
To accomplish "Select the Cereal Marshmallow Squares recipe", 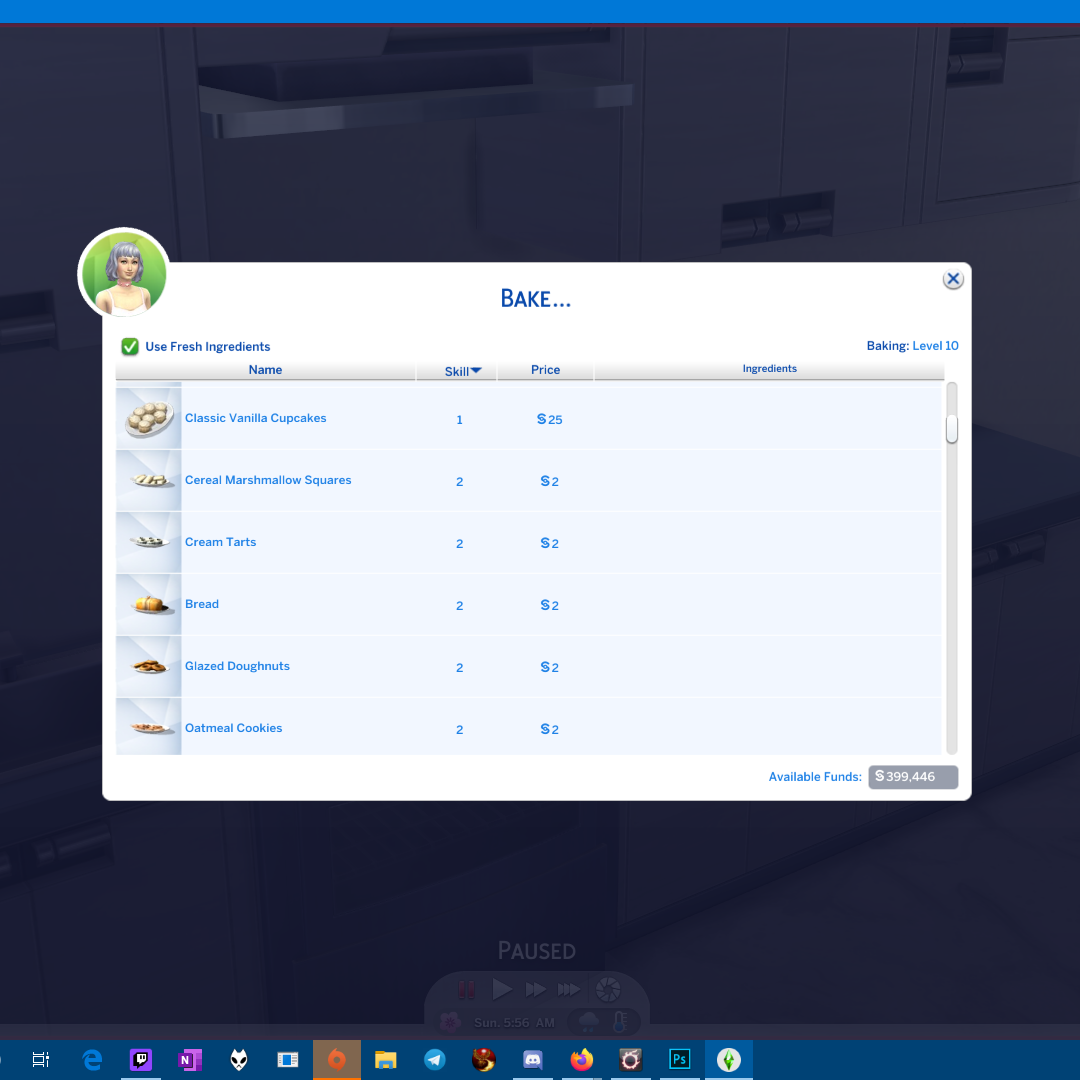I will (x=528, y=481).
